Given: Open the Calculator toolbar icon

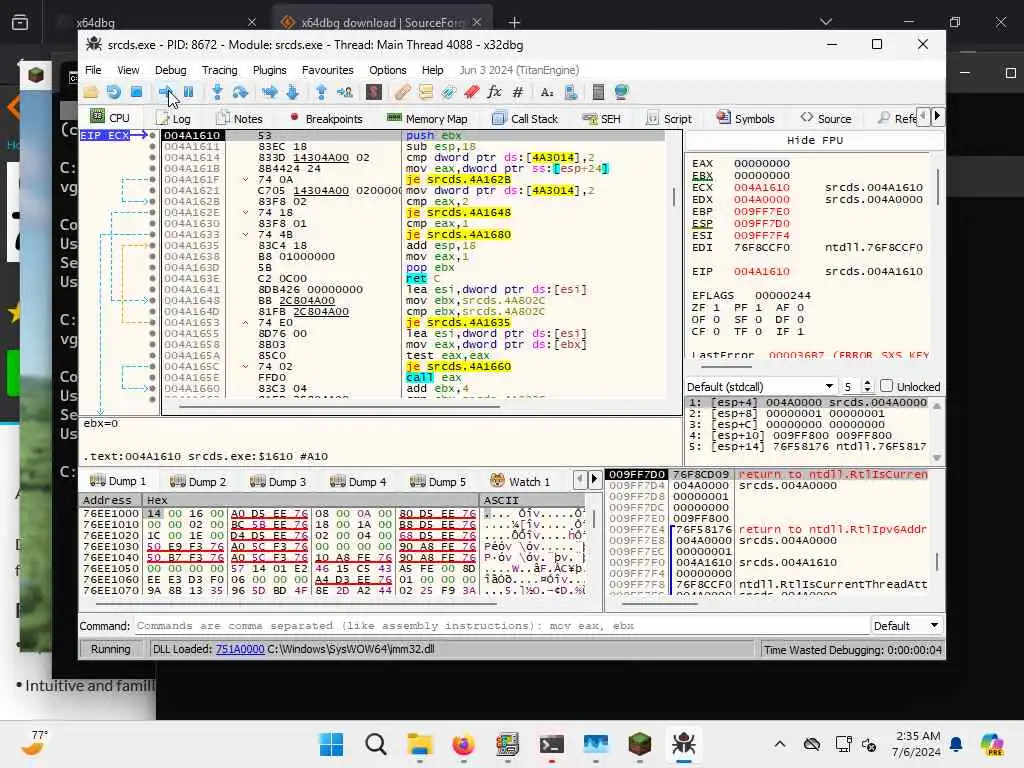Looking at the screenshot, I should (x=598, y=92).
